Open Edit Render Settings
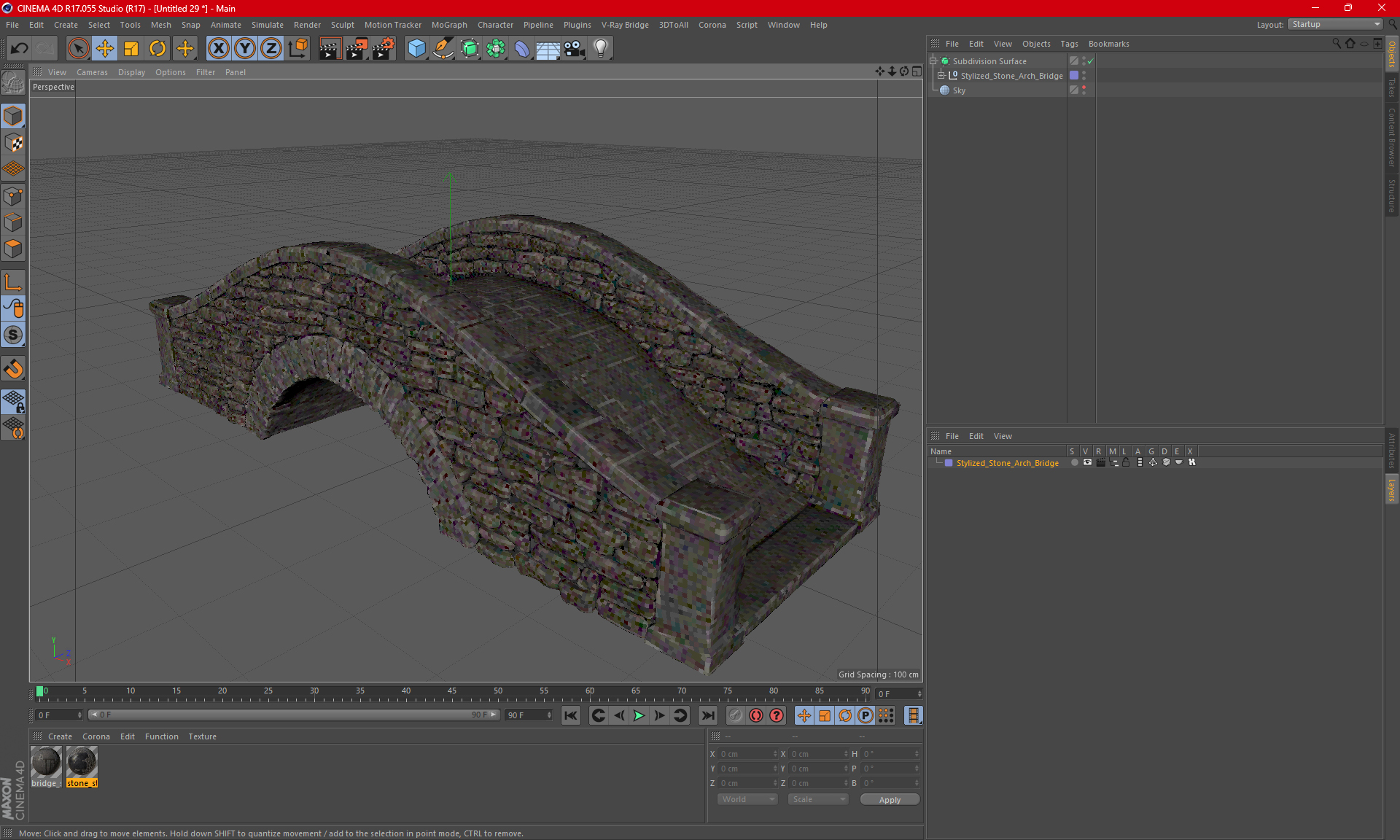 click(x=384, y=49)
